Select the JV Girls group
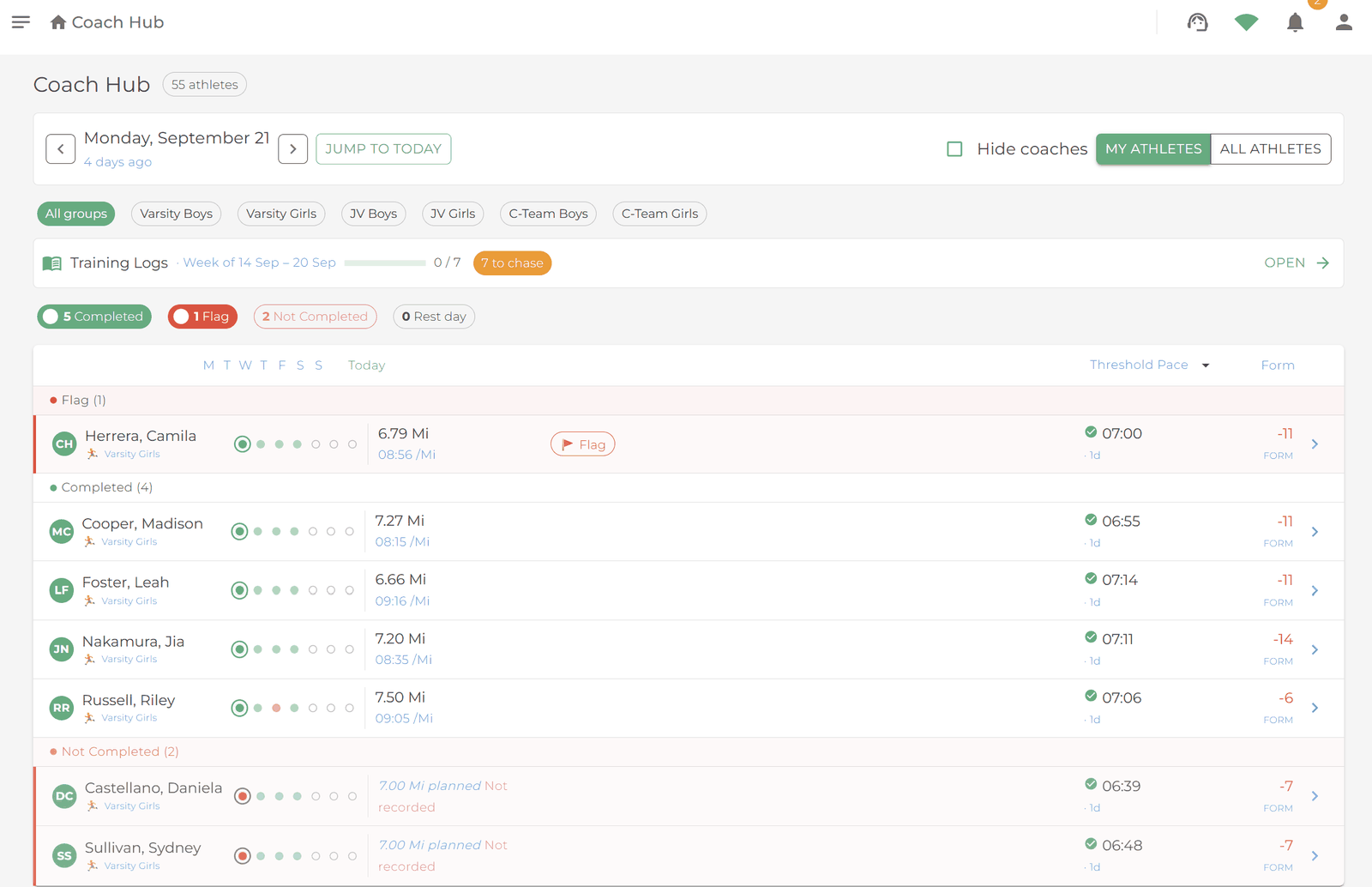This screenshot has width=1372, height=887. click(x=453, y=214)
